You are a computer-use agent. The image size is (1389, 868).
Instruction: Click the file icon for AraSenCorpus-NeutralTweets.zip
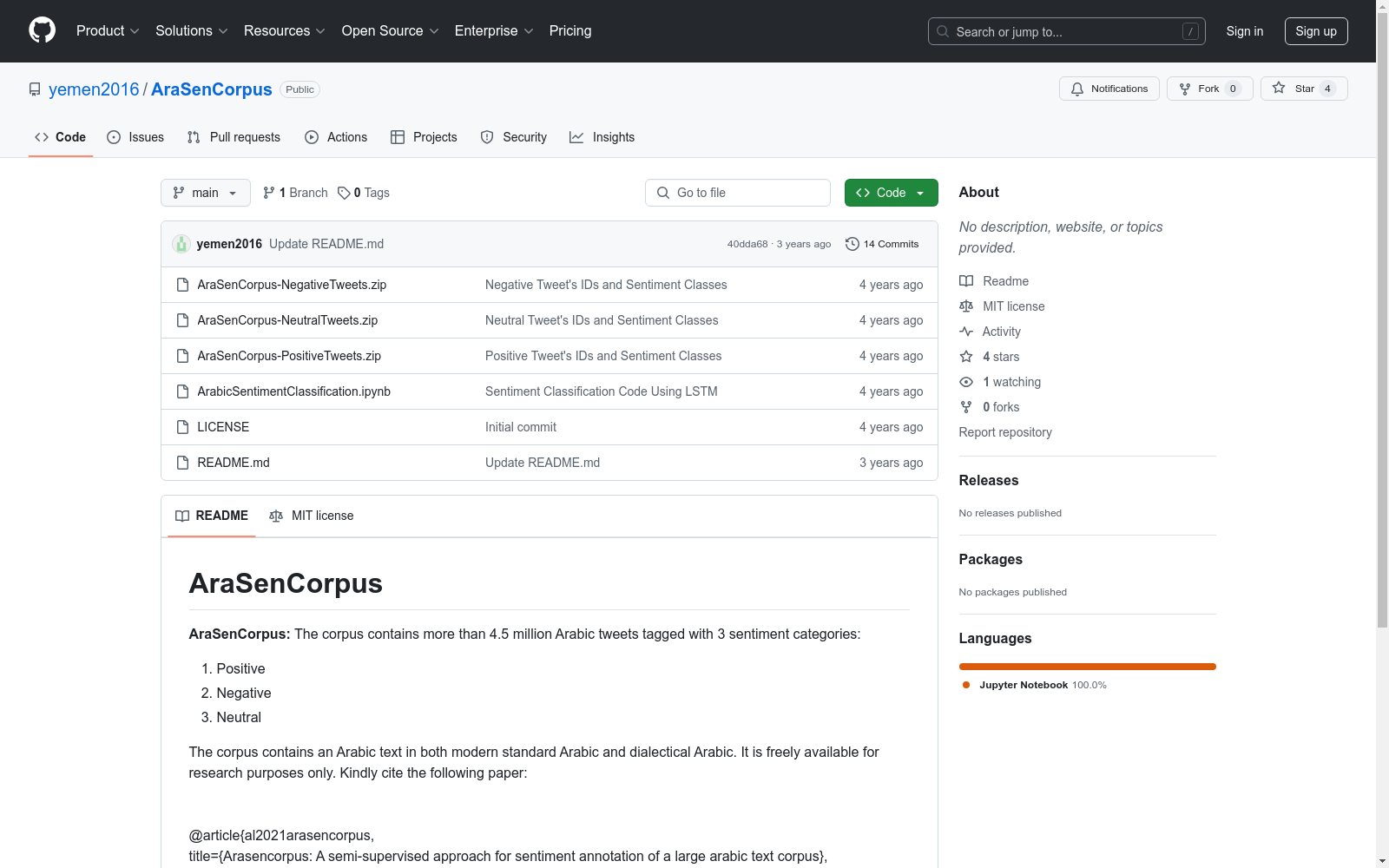[182, 320]
